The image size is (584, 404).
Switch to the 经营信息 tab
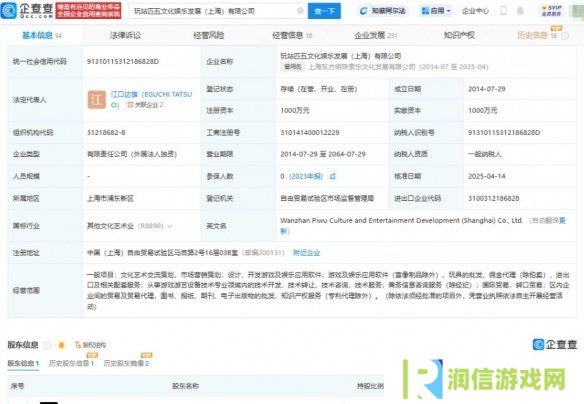(x=292, y=35)
